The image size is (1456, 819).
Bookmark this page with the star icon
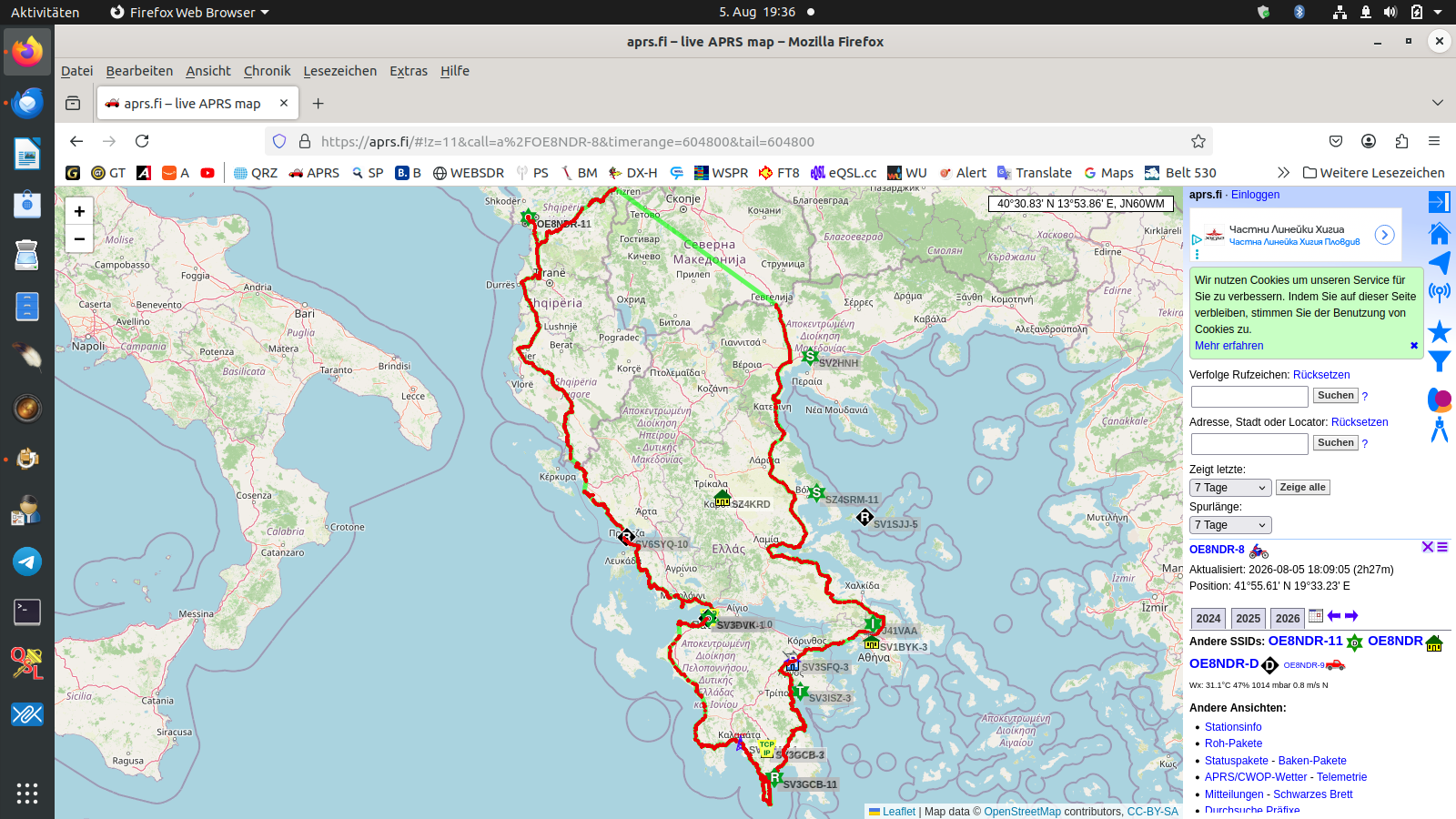tap(1198, 141)
